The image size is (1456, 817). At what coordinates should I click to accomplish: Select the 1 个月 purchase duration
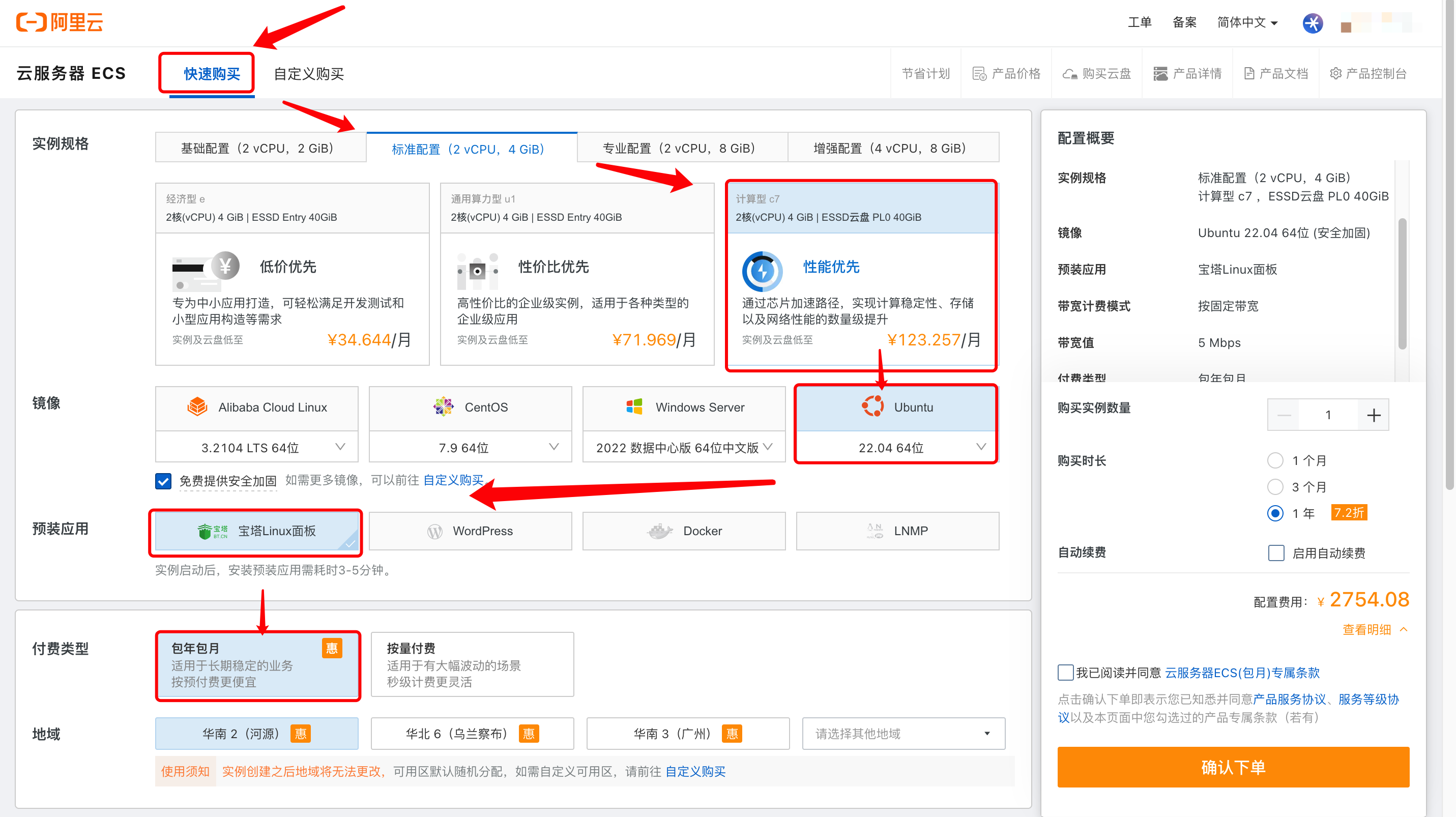pyautogui.click(x=1275, y=461)
